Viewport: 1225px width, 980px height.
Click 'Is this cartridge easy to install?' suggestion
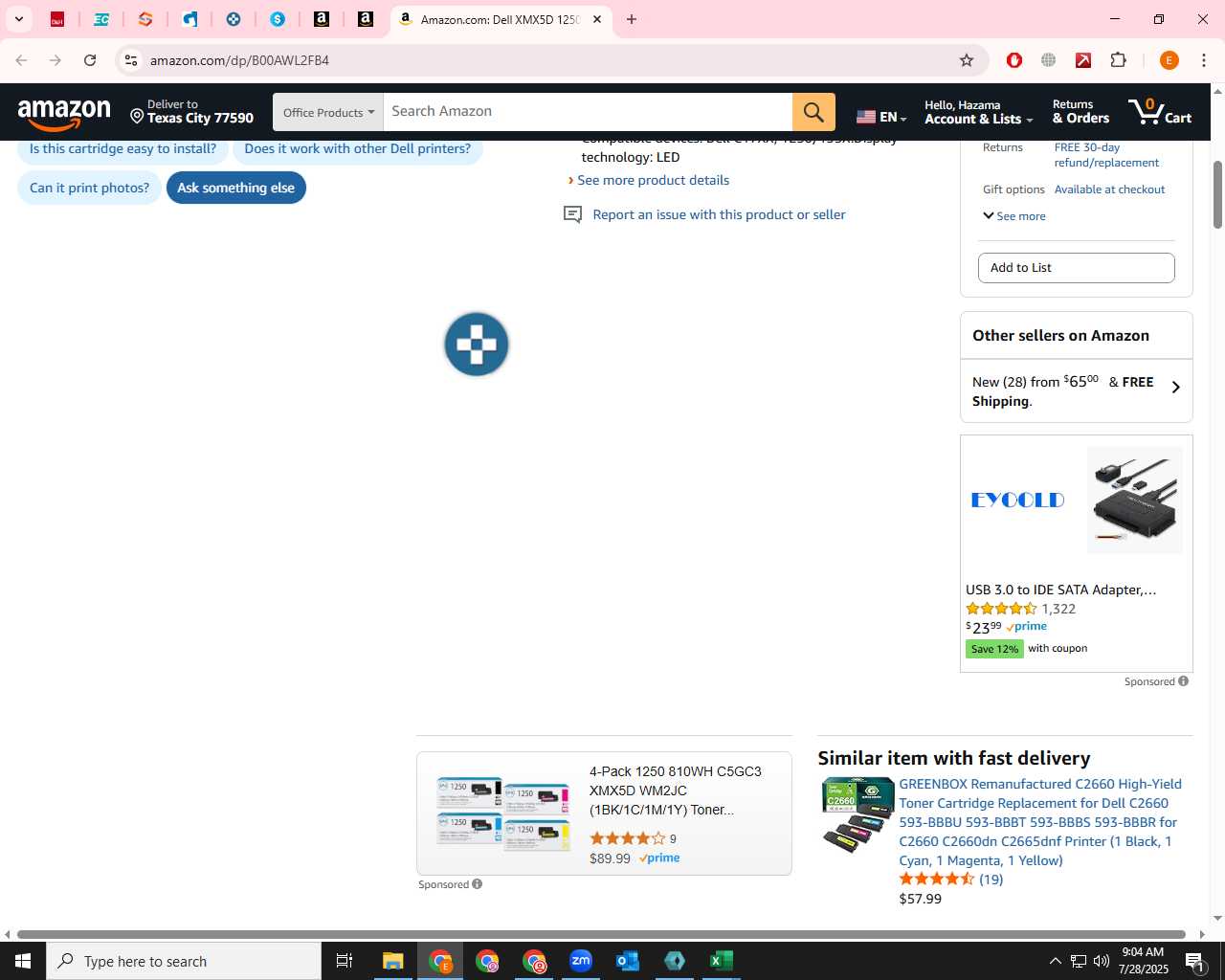tap(122, 149)
